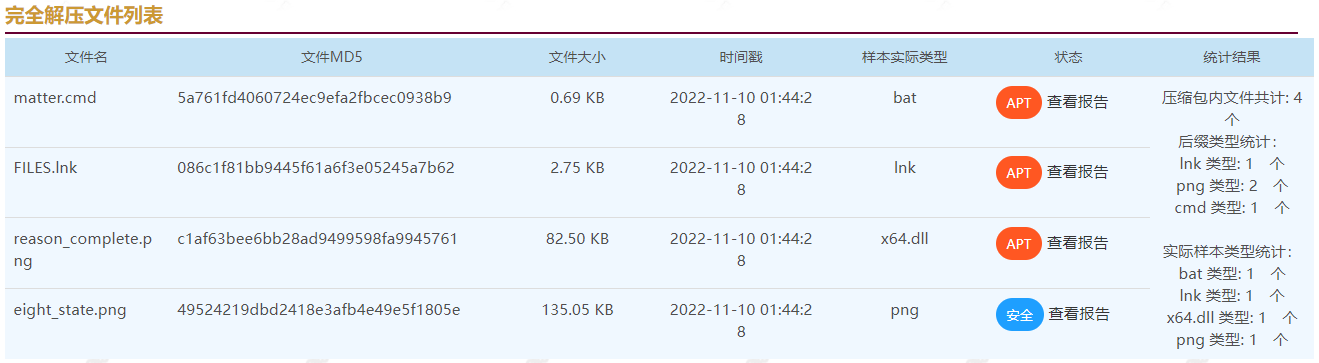Click the 状态 column header
The height and width of the screenshot is (363, 1319).
click(x=1068, y=58)
